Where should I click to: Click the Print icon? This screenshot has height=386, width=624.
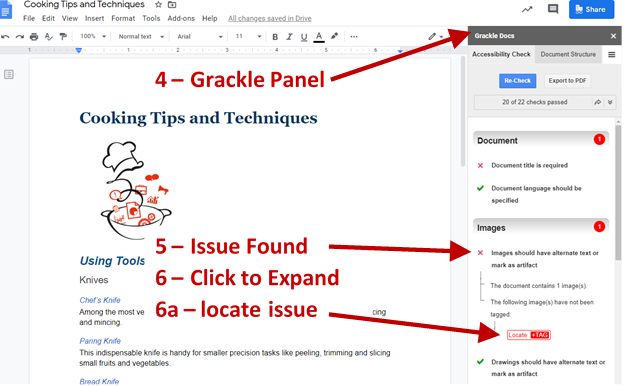point(34,37)
